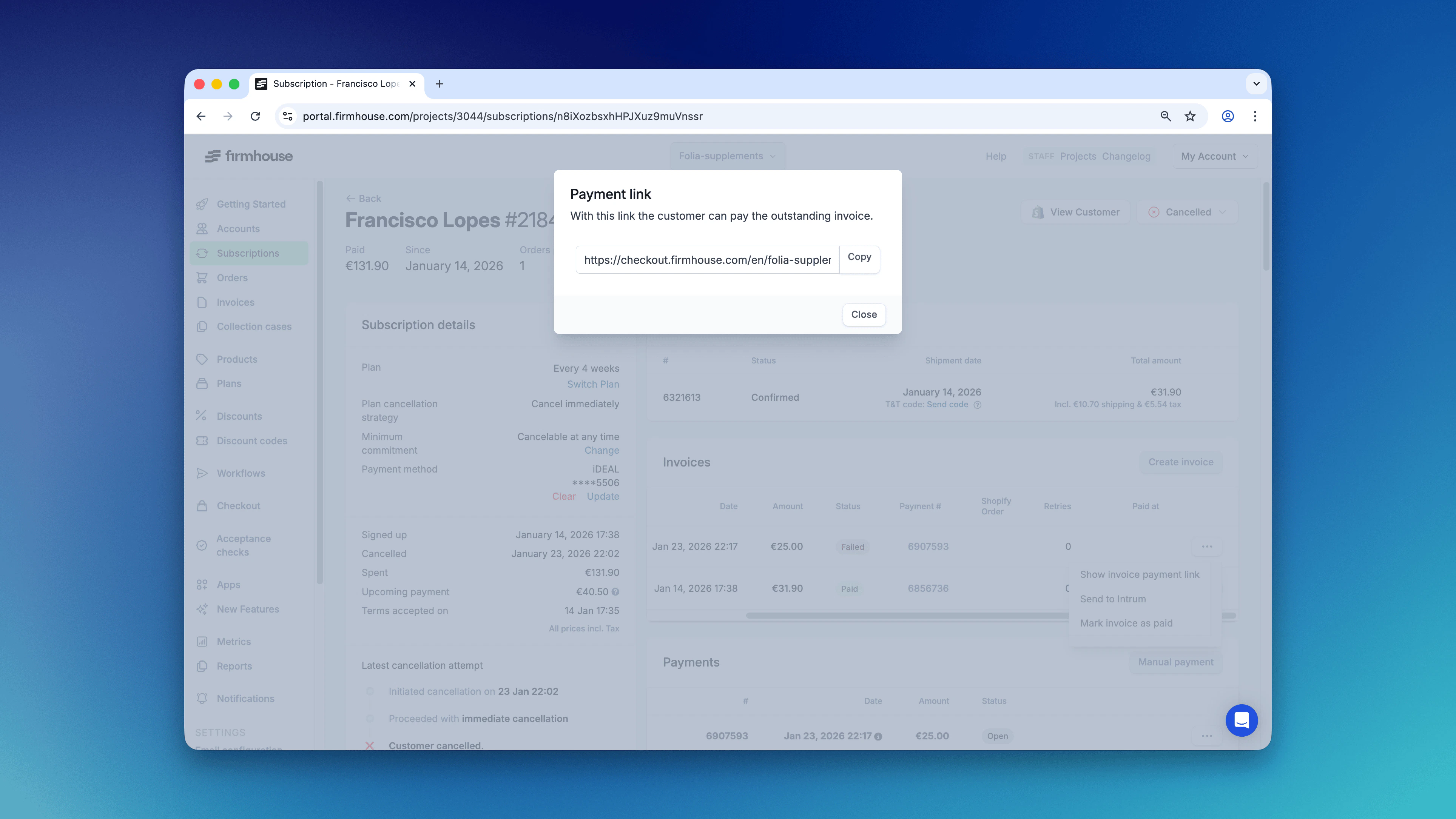Expand the Folia-supplements project selector

728,156
